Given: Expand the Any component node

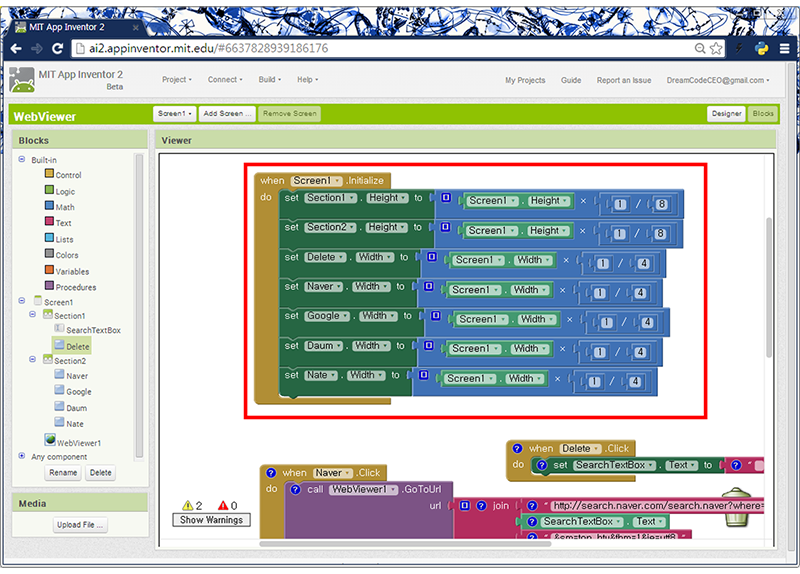Looking at the screenshot, I should coord(21,456).
